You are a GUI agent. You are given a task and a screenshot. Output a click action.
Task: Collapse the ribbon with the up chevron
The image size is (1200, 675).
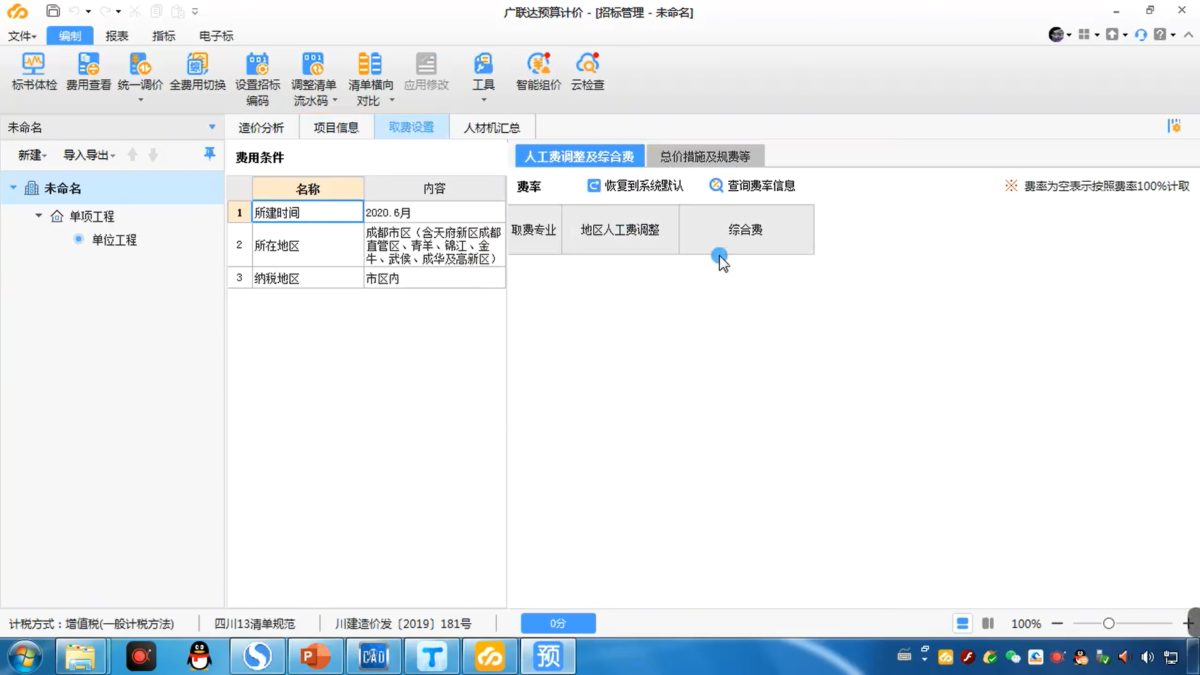pyautogui.click(x=1188, y=35)
